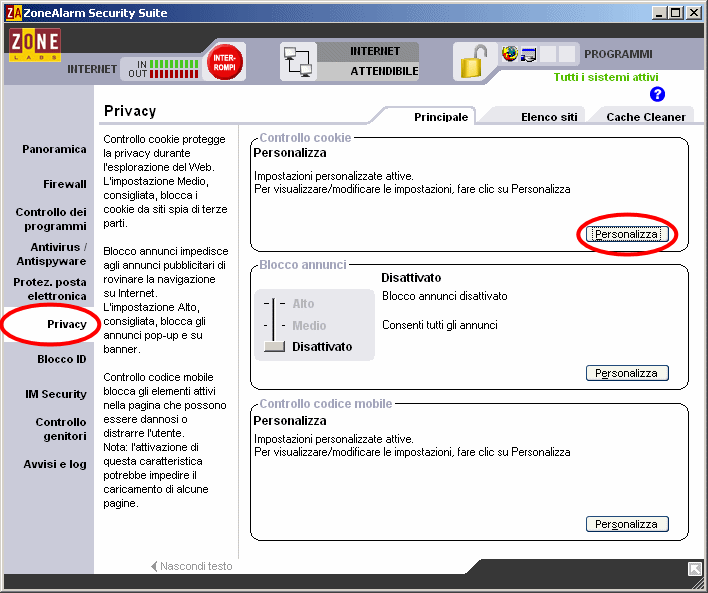Switch to the Elenco siti tab
708x593 pixels.
click(x=549, y=117)
